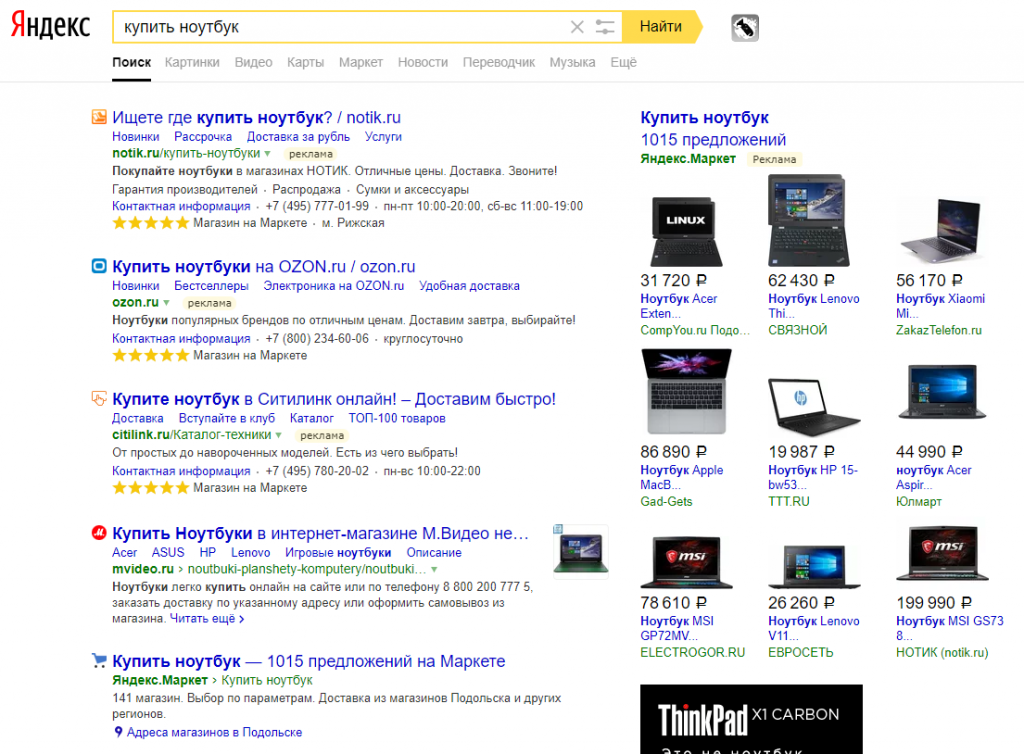Click Игровые ноутбуки sitelink under М.Видео
This screenshot has width=1024, height=754.
coord(338,552)
